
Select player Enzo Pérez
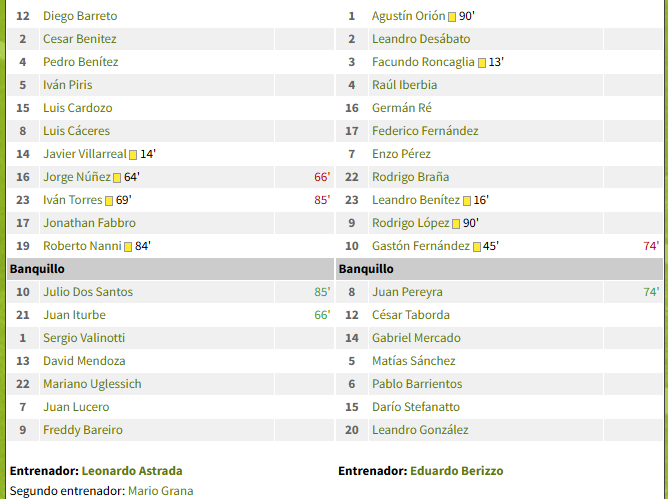point(401,154)
